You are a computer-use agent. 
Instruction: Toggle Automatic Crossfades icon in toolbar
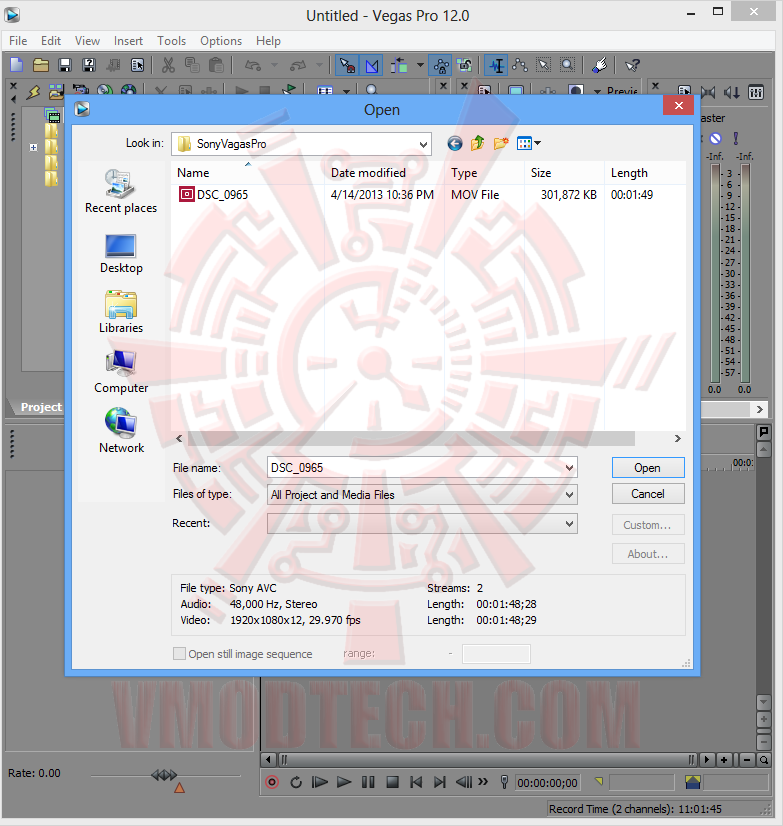click(x=371, y=65)
